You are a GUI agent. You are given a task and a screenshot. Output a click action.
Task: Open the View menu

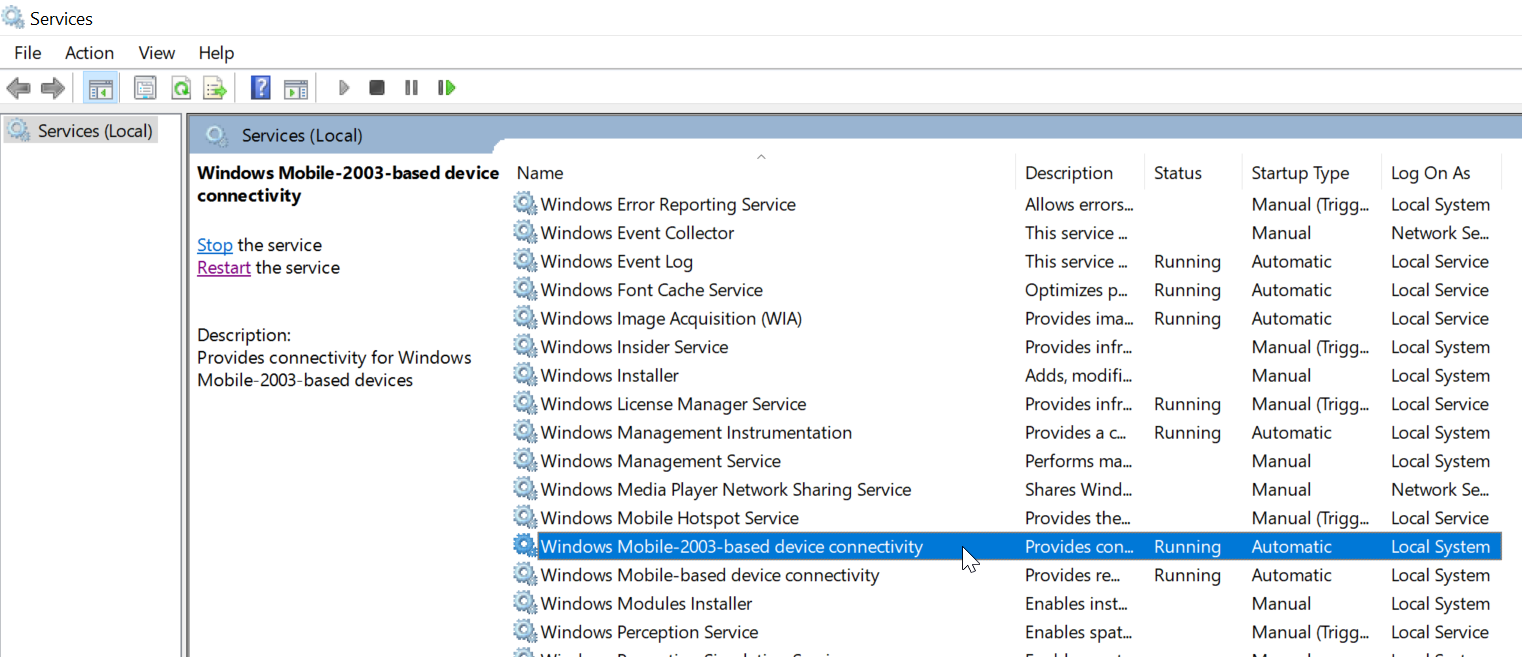157,53
